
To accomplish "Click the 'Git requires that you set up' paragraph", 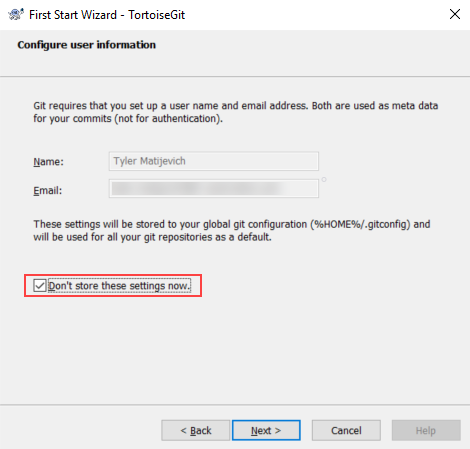I will (235, 112).
